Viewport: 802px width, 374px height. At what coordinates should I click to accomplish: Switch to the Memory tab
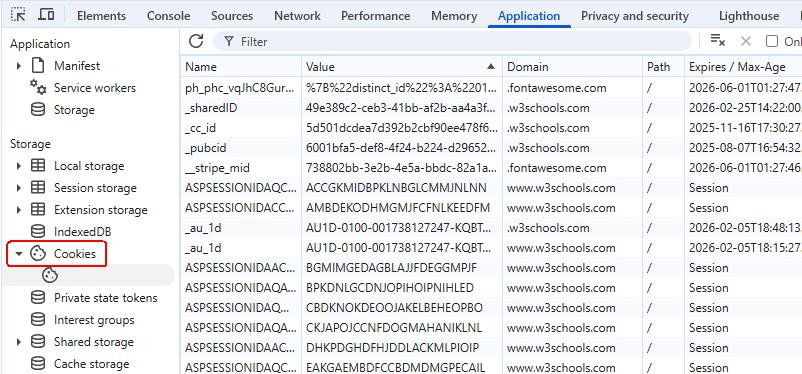454,16
